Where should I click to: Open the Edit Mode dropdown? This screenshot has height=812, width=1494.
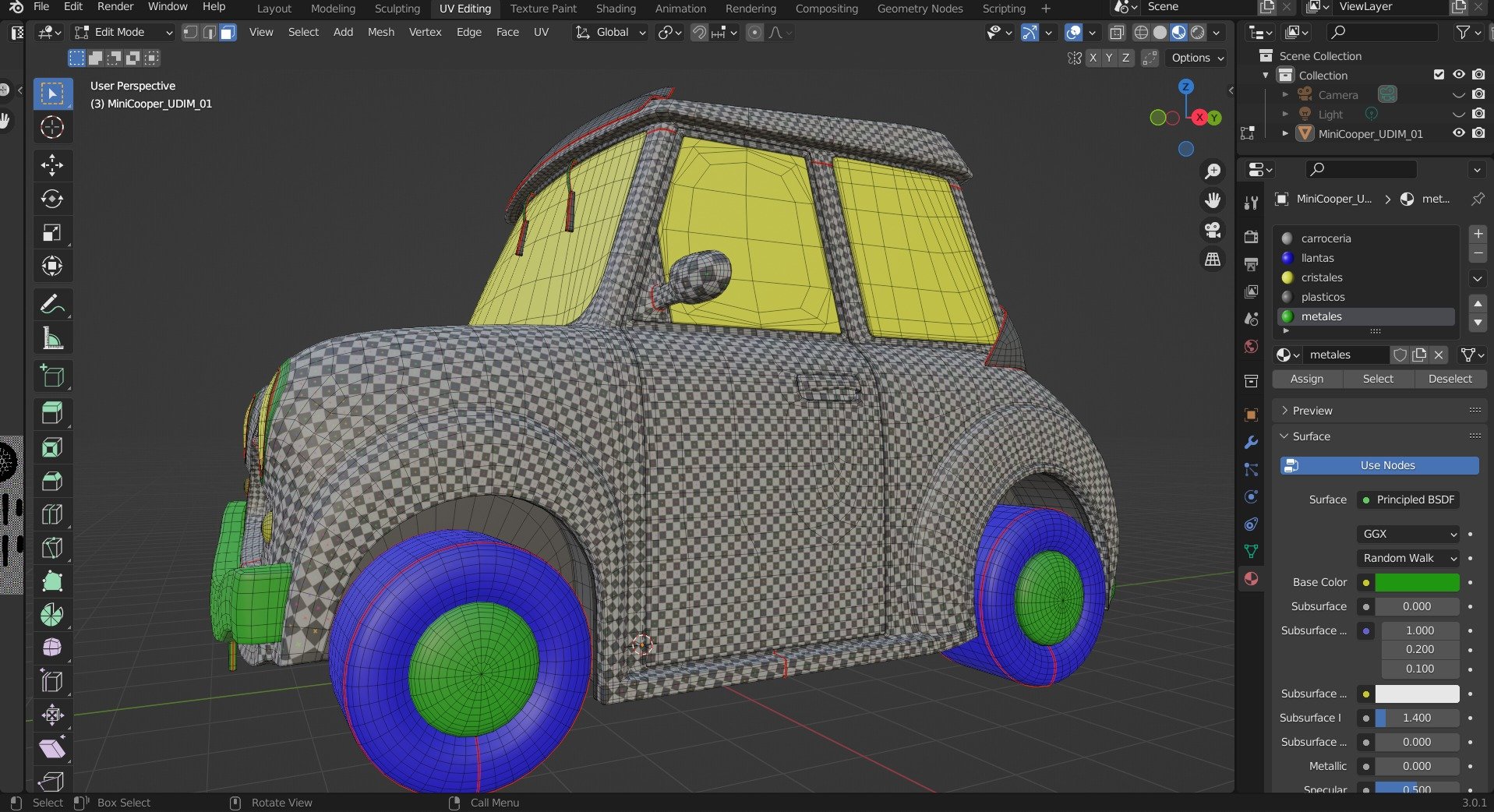tap(123, 33)
